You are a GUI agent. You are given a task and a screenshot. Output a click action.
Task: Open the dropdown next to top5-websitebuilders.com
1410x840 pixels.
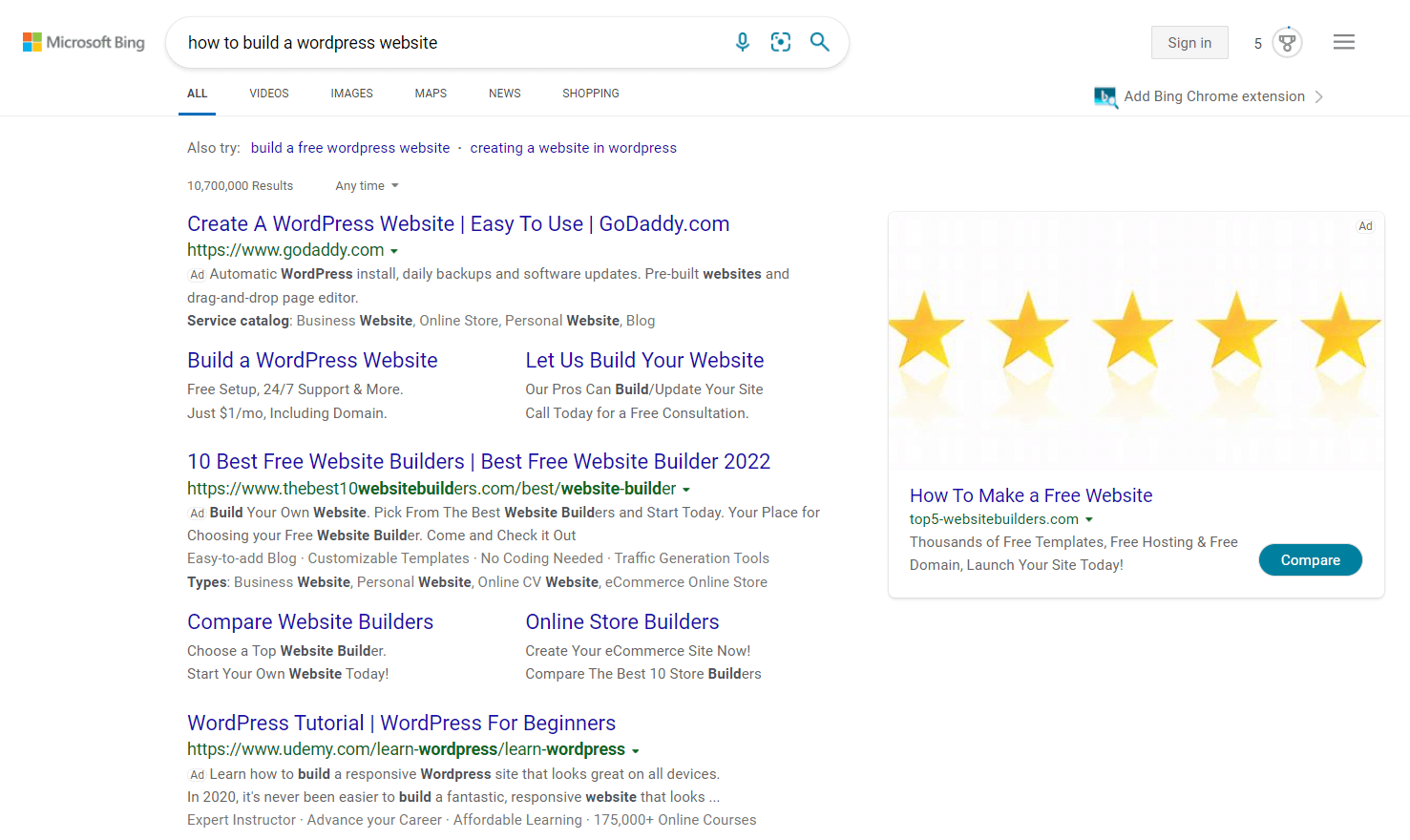(1089, 519)
